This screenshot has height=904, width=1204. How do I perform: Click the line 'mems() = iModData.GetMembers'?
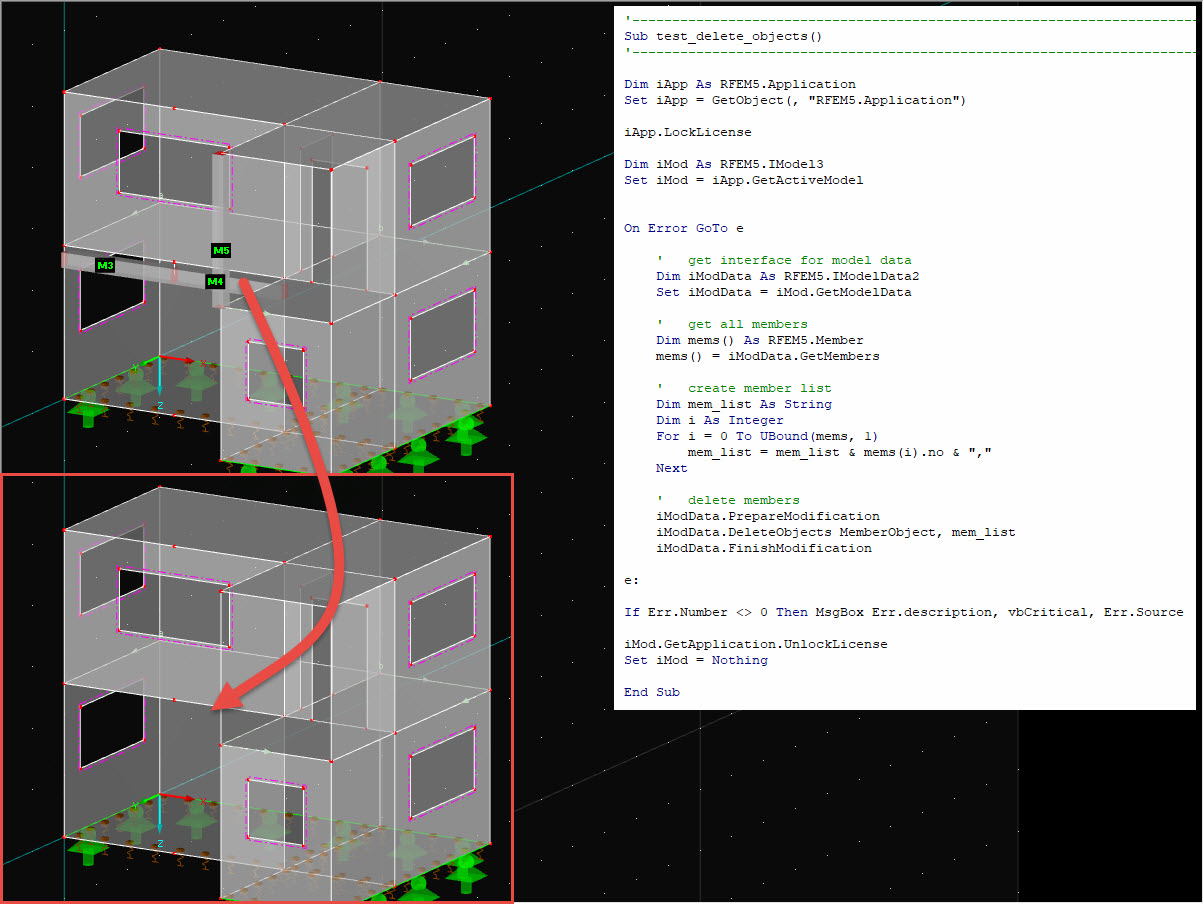[768, 356]
